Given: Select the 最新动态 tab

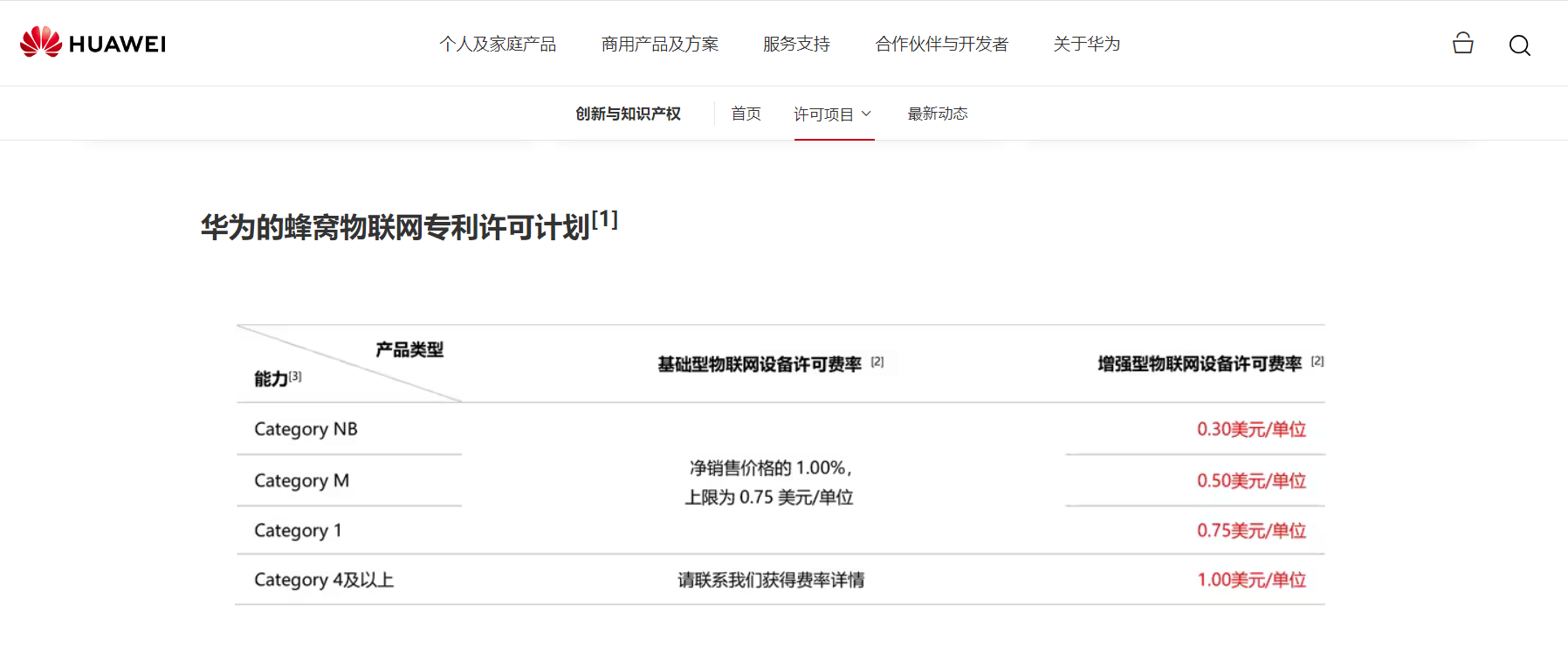Looking at the screenshot, I should point(938,114).
